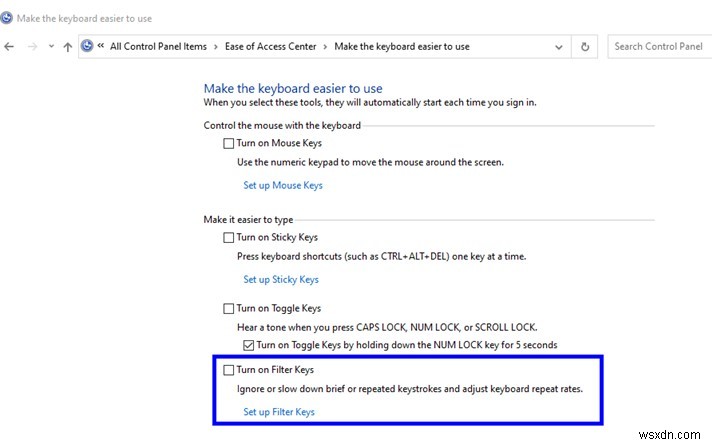Expand arrow after All Control Panel Items
Image resolution: width=712 pixels, height=445 pixels.
click(216, 47)
